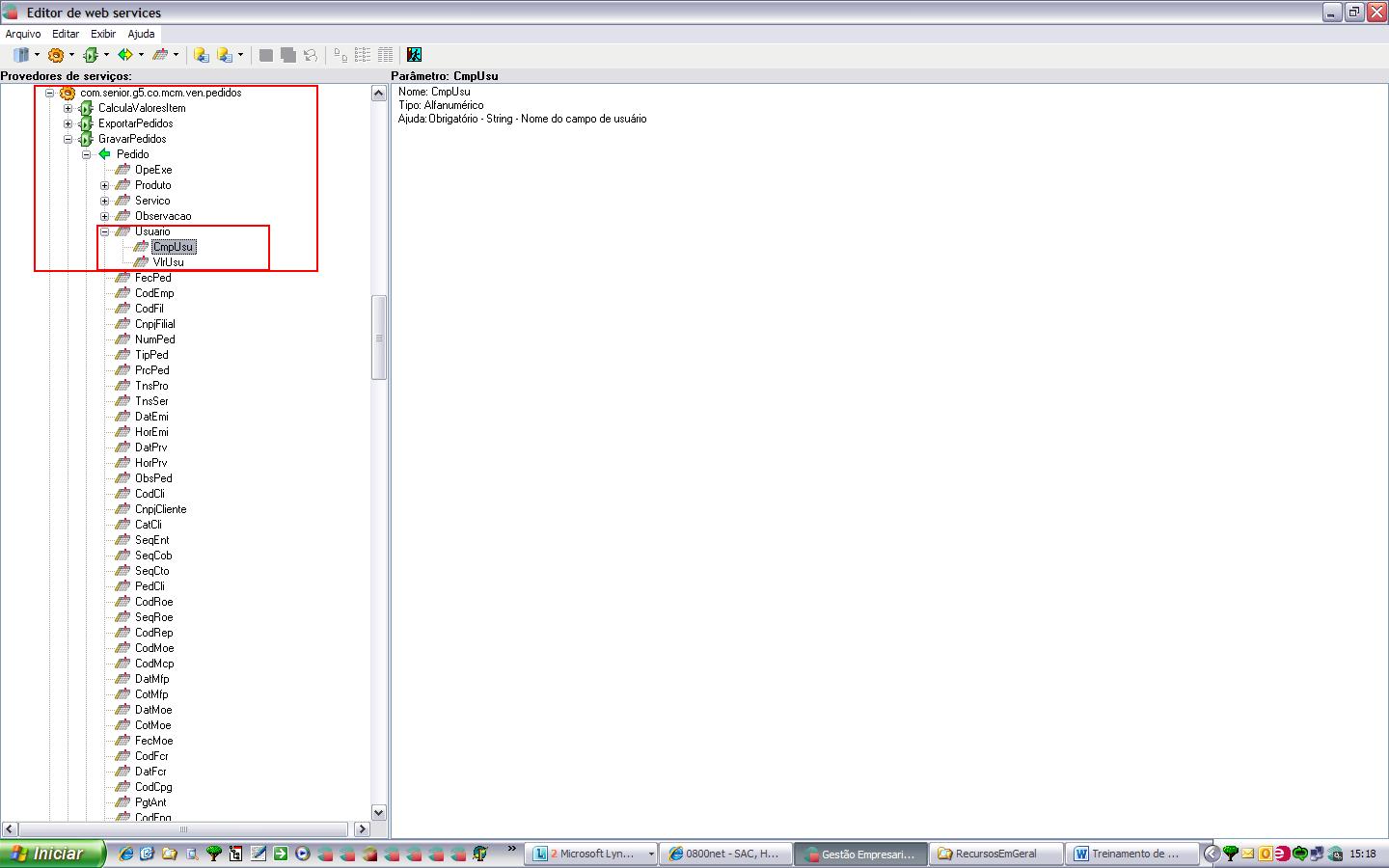
Task: Open the Arquivo menu
Action: pos(23,34)
